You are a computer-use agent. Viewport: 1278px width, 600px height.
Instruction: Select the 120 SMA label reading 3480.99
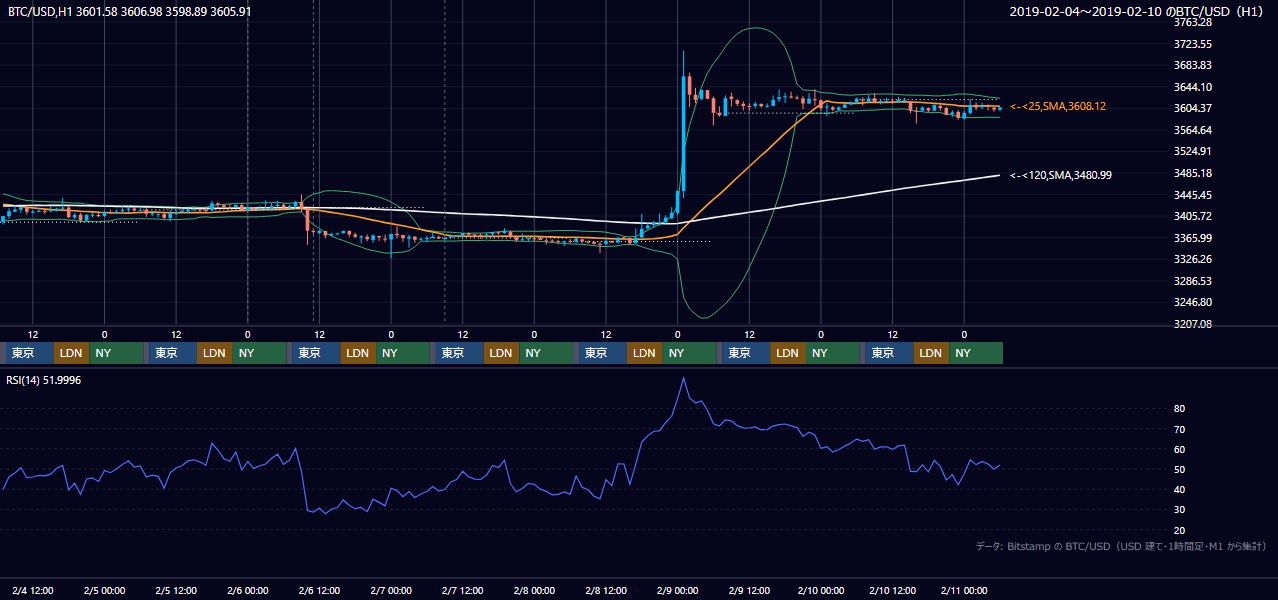click(1061, 175)
